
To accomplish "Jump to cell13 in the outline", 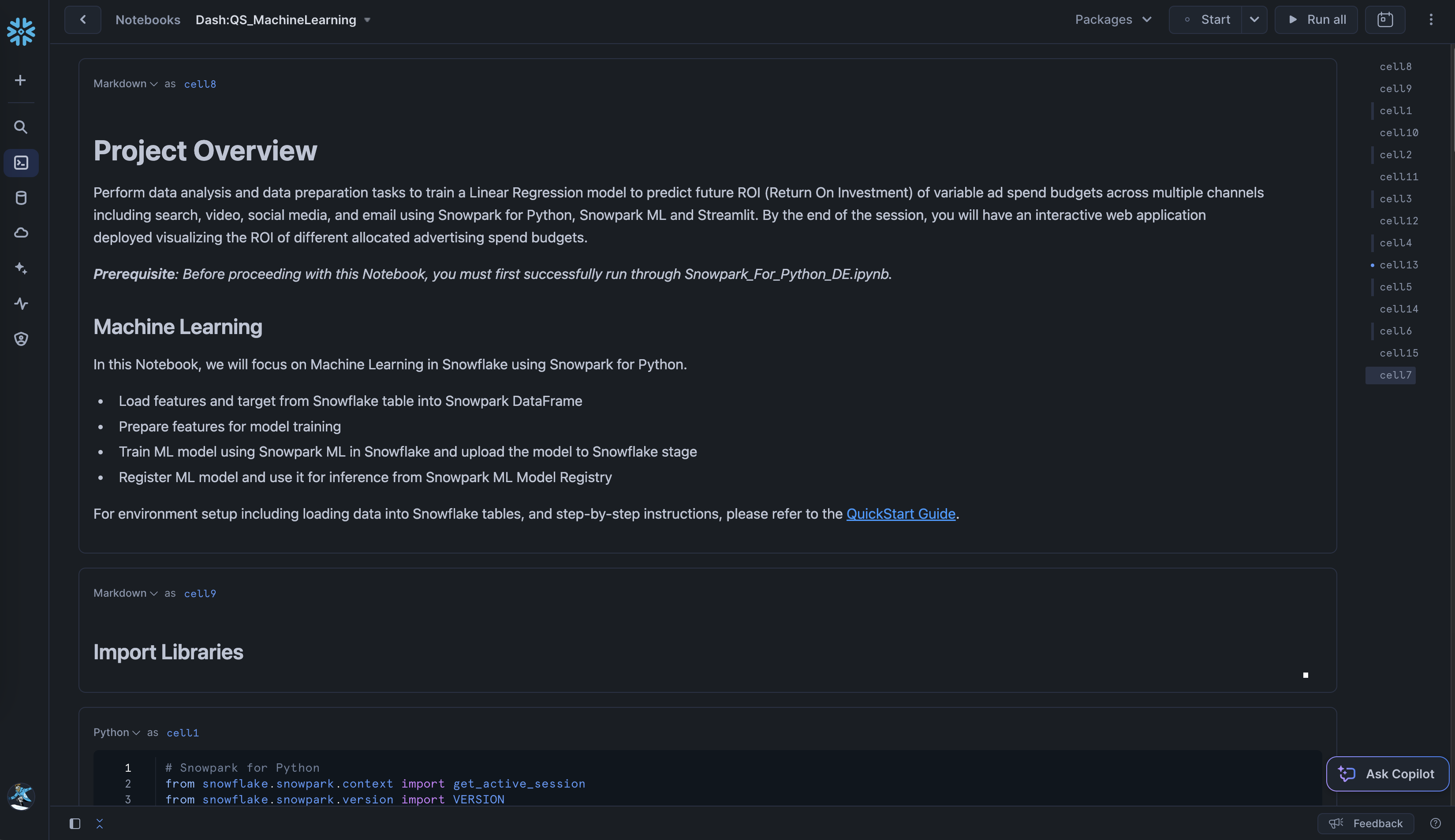I will [x=1399, y=265].
